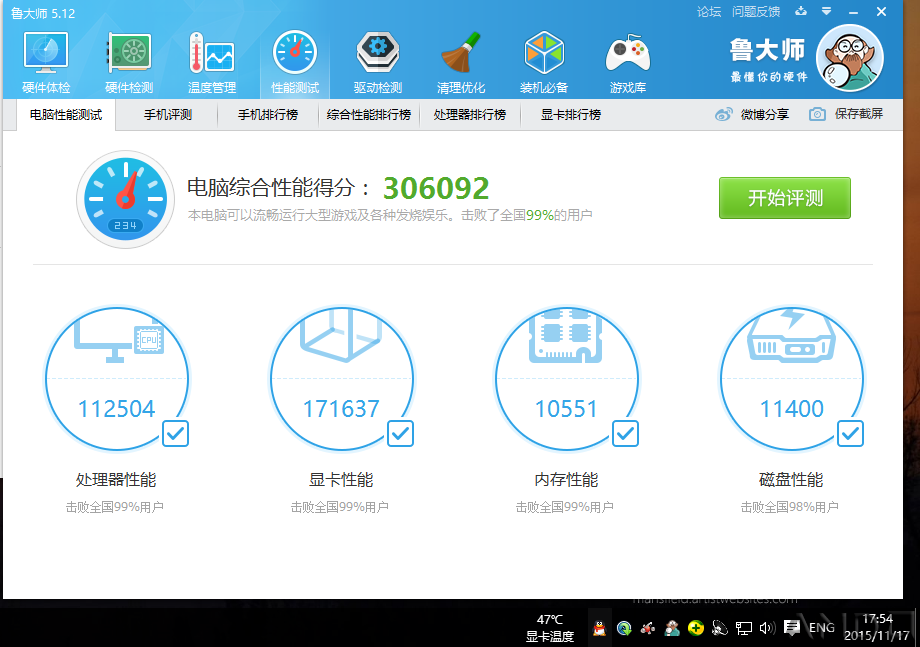Open QQ penguin tray icon
Screen dimensions: 920x647
599,628
